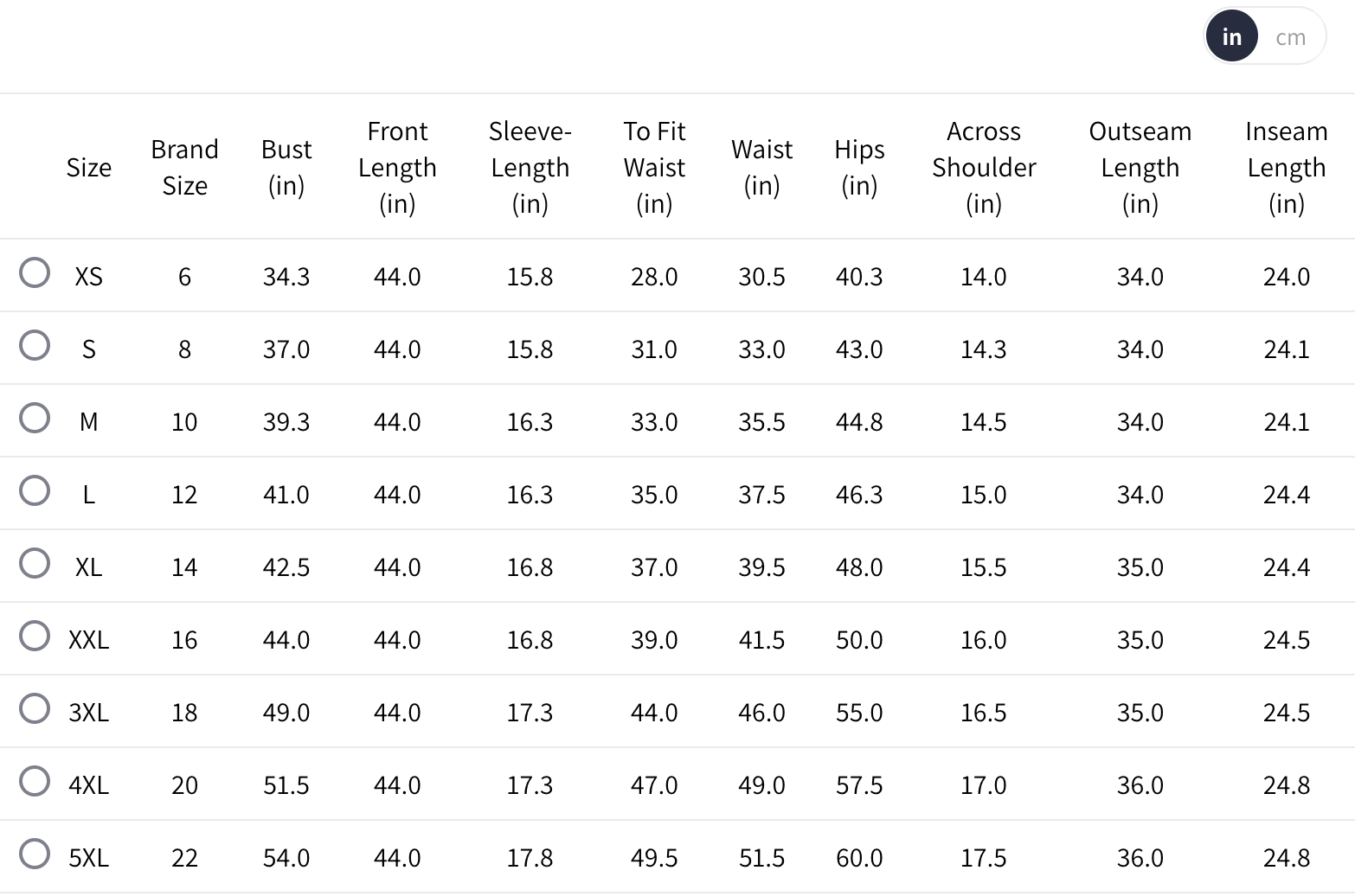Choose the XXL size radio button

click(35, 637)
